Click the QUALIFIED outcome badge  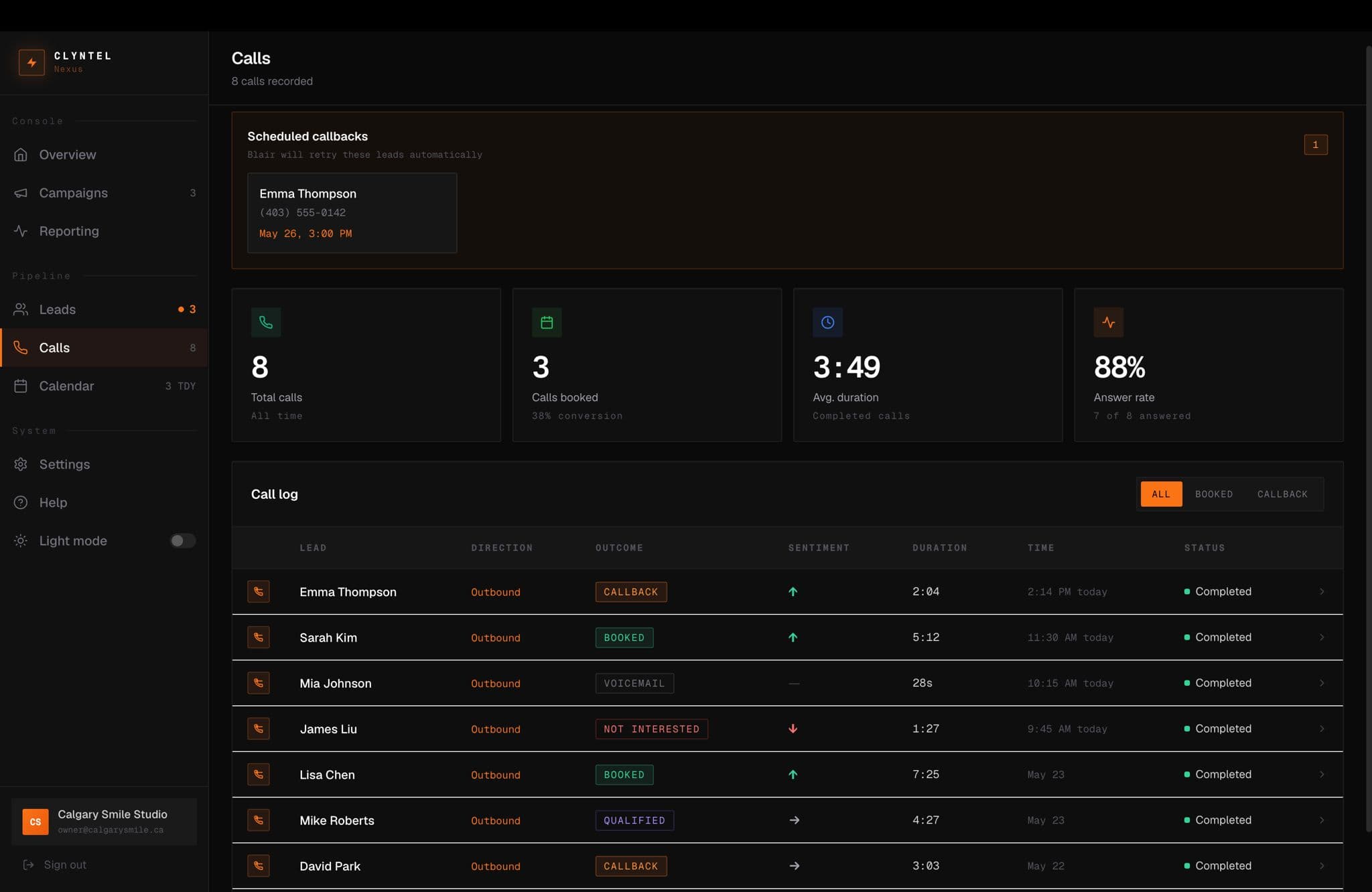pyautogui.click(x=634, y=820)
